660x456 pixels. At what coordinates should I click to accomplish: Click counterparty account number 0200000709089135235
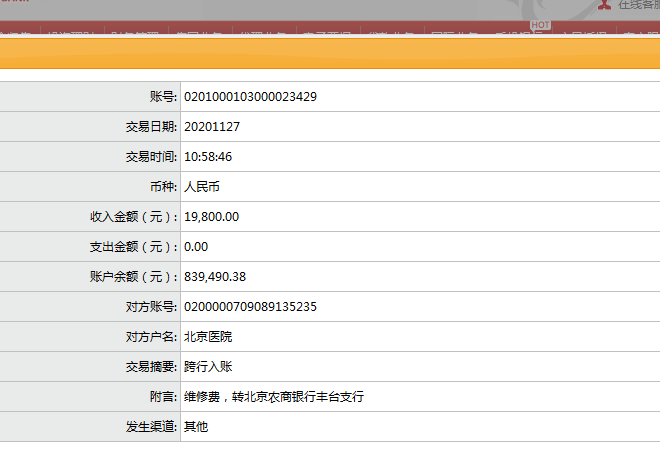[x=250, y=307]
